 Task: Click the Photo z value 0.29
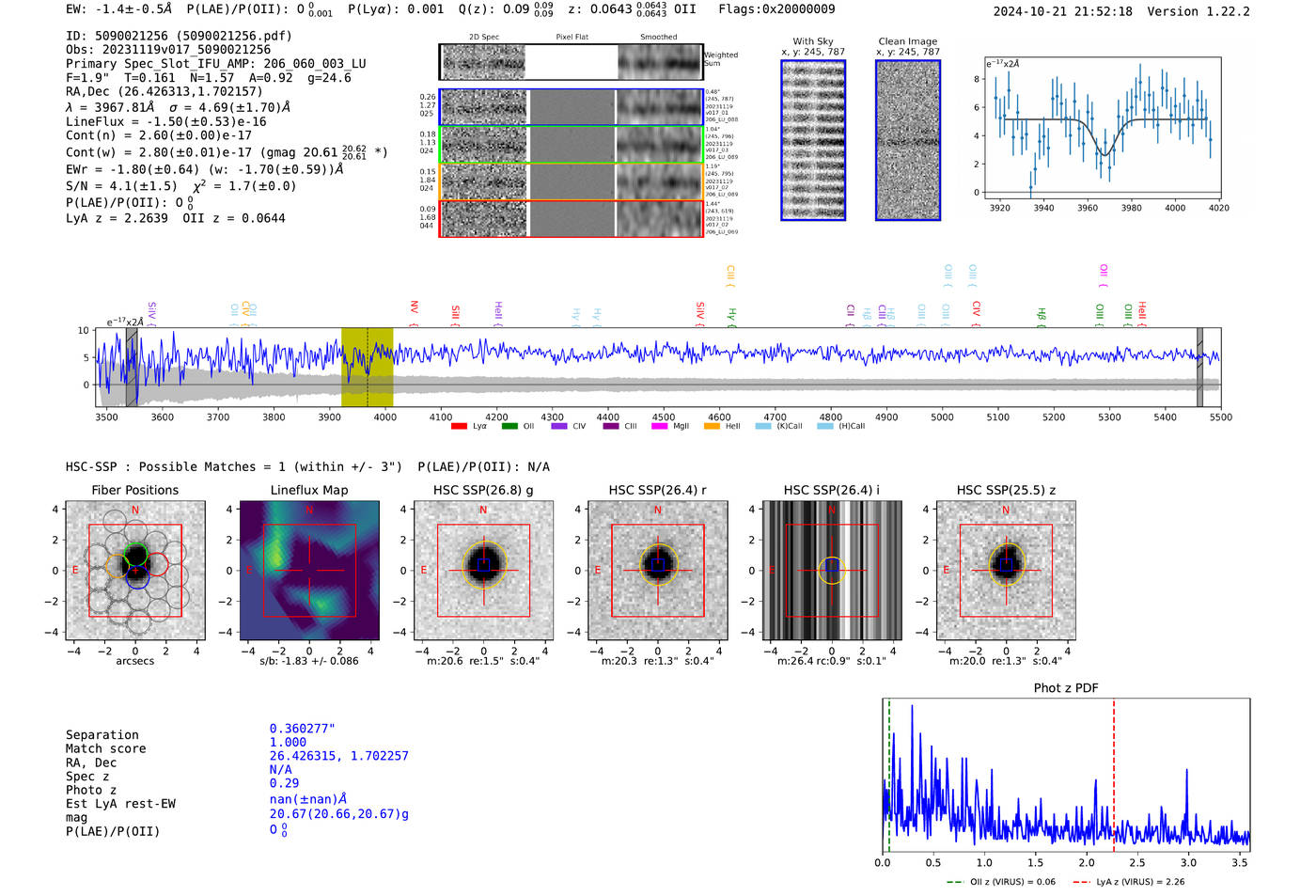click(x=284, y=783)
